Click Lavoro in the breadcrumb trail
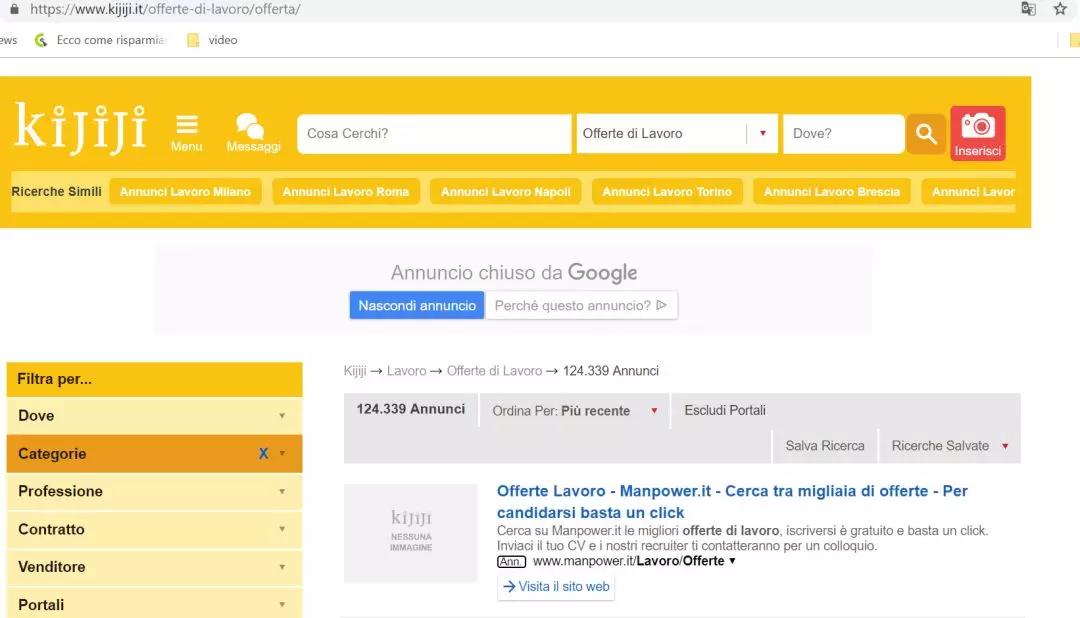The height and width of the screenshot is (618, 1080). pyautogui.click(x=406, y=371)
